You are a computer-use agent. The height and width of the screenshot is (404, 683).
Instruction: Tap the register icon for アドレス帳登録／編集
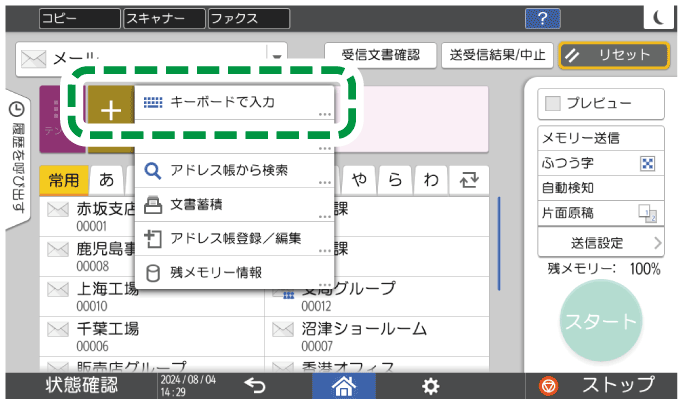point(152,239)
